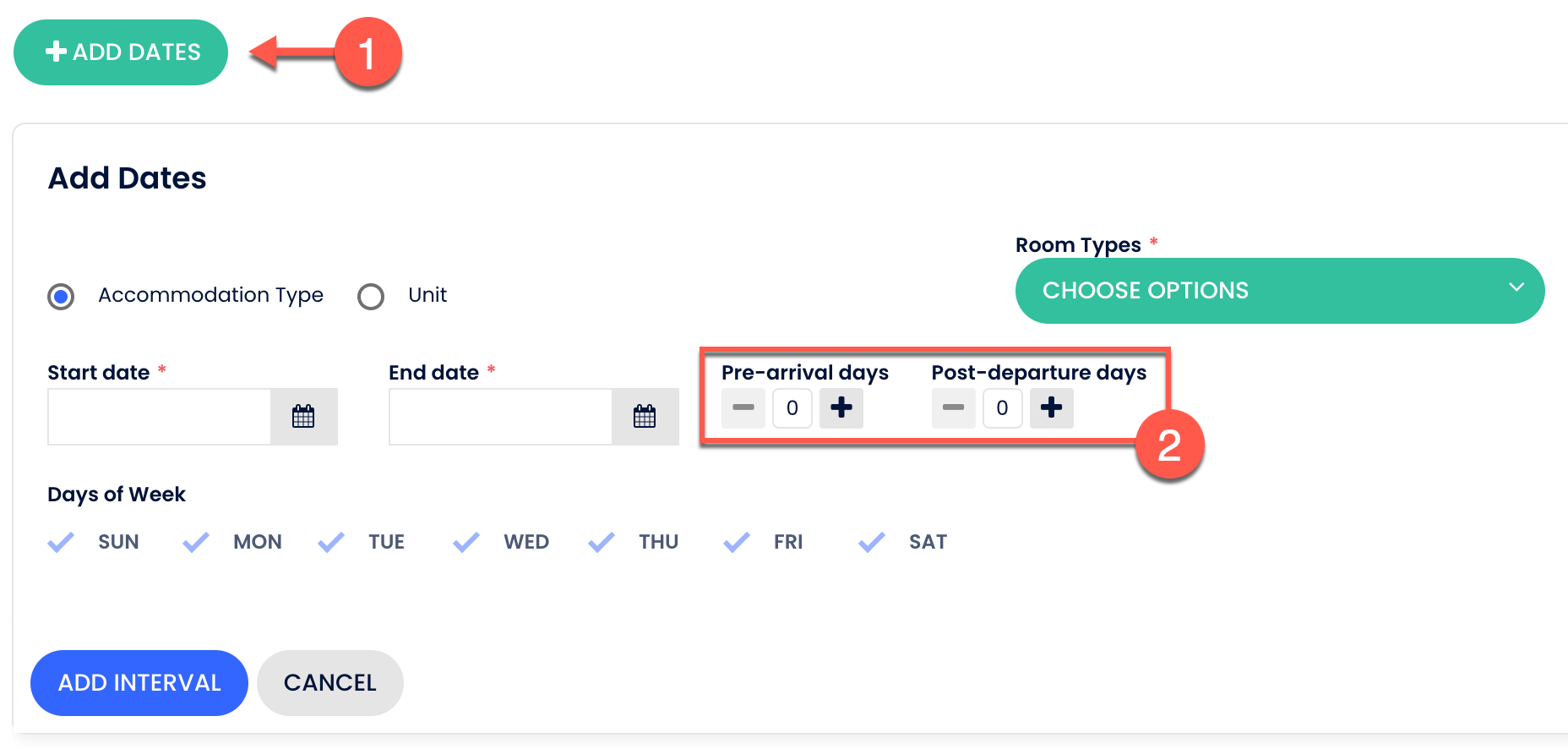Decrease Post-departure days with the minus icon
Screen dimensions: 1568x749
[953, 408]
